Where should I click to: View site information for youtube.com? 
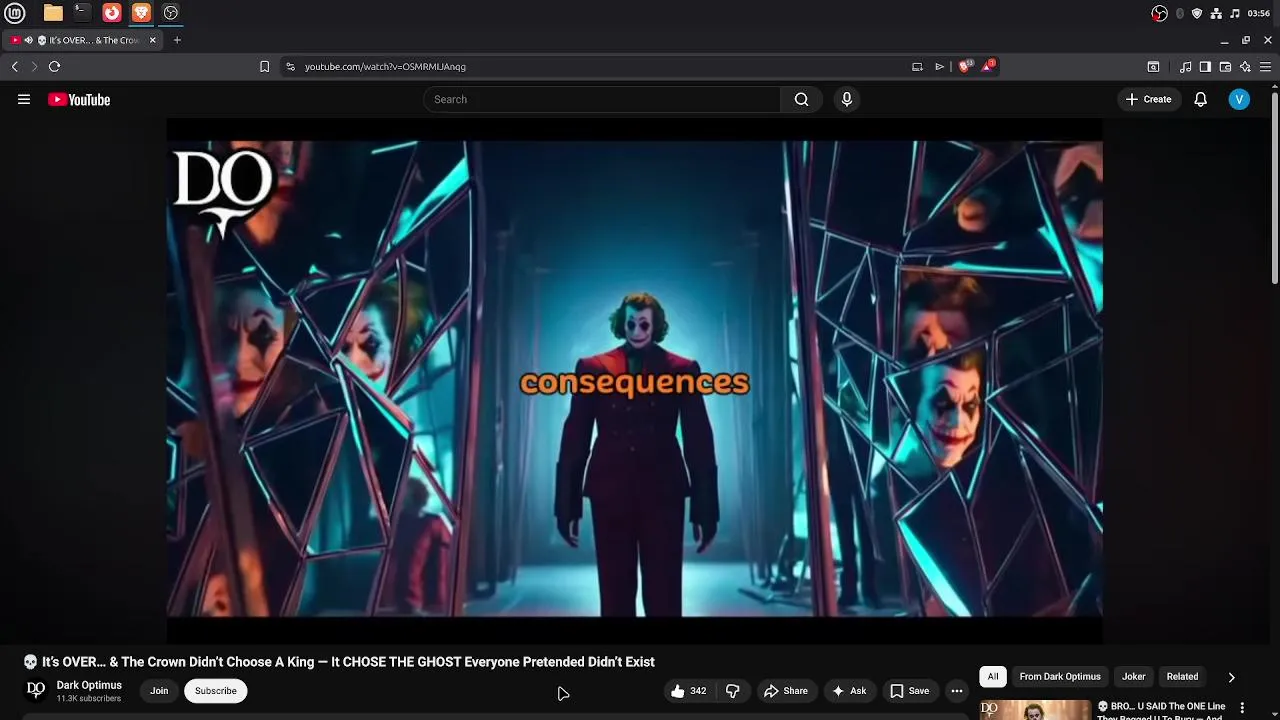(x=290, y=67)
